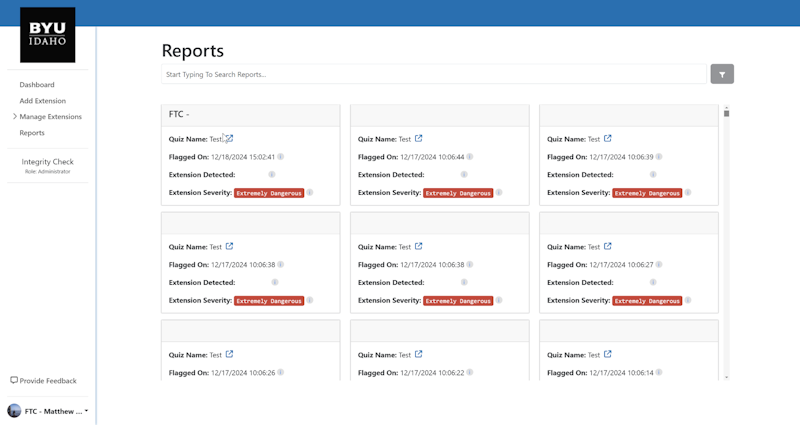Open quiz link icon for 10:06:38 left report
The height and width of the screenshot is (425, 800).
click(230, 247)
